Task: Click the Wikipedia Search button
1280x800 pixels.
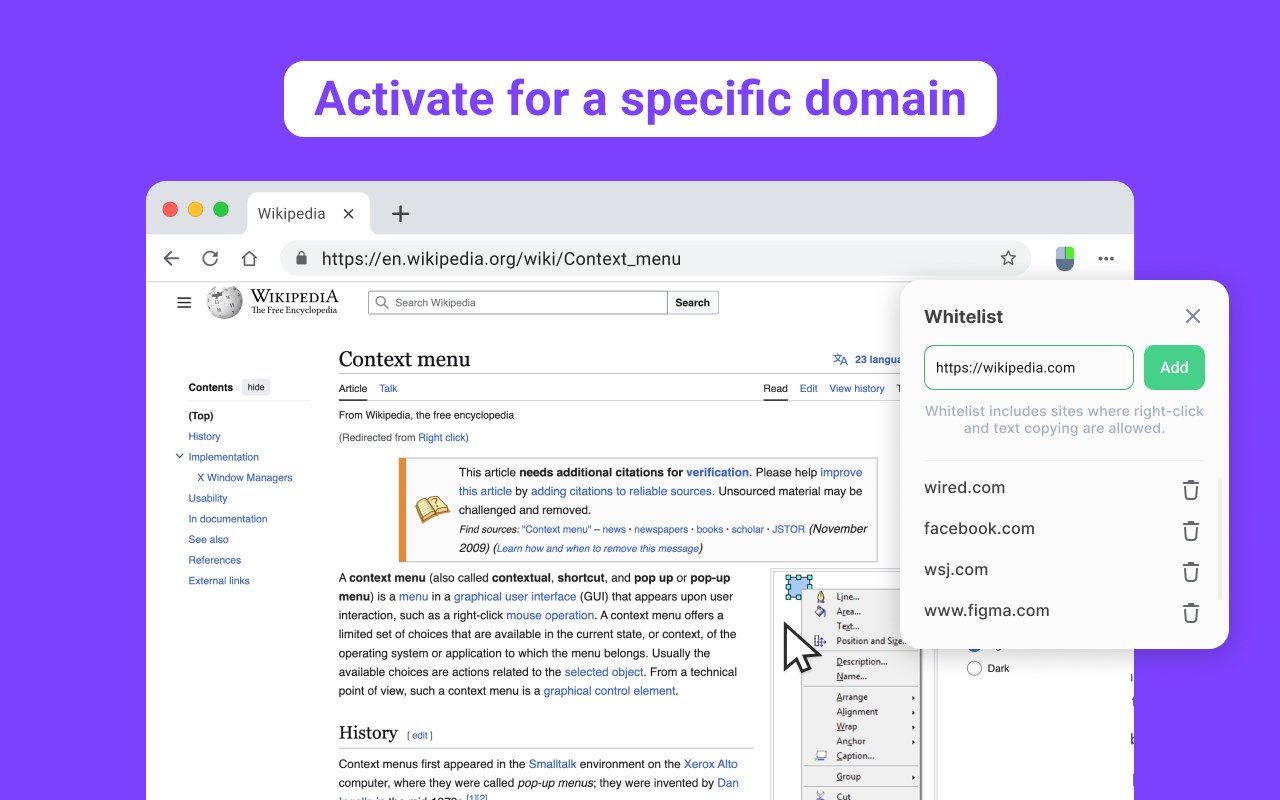Action: click(x=692, y=302)
